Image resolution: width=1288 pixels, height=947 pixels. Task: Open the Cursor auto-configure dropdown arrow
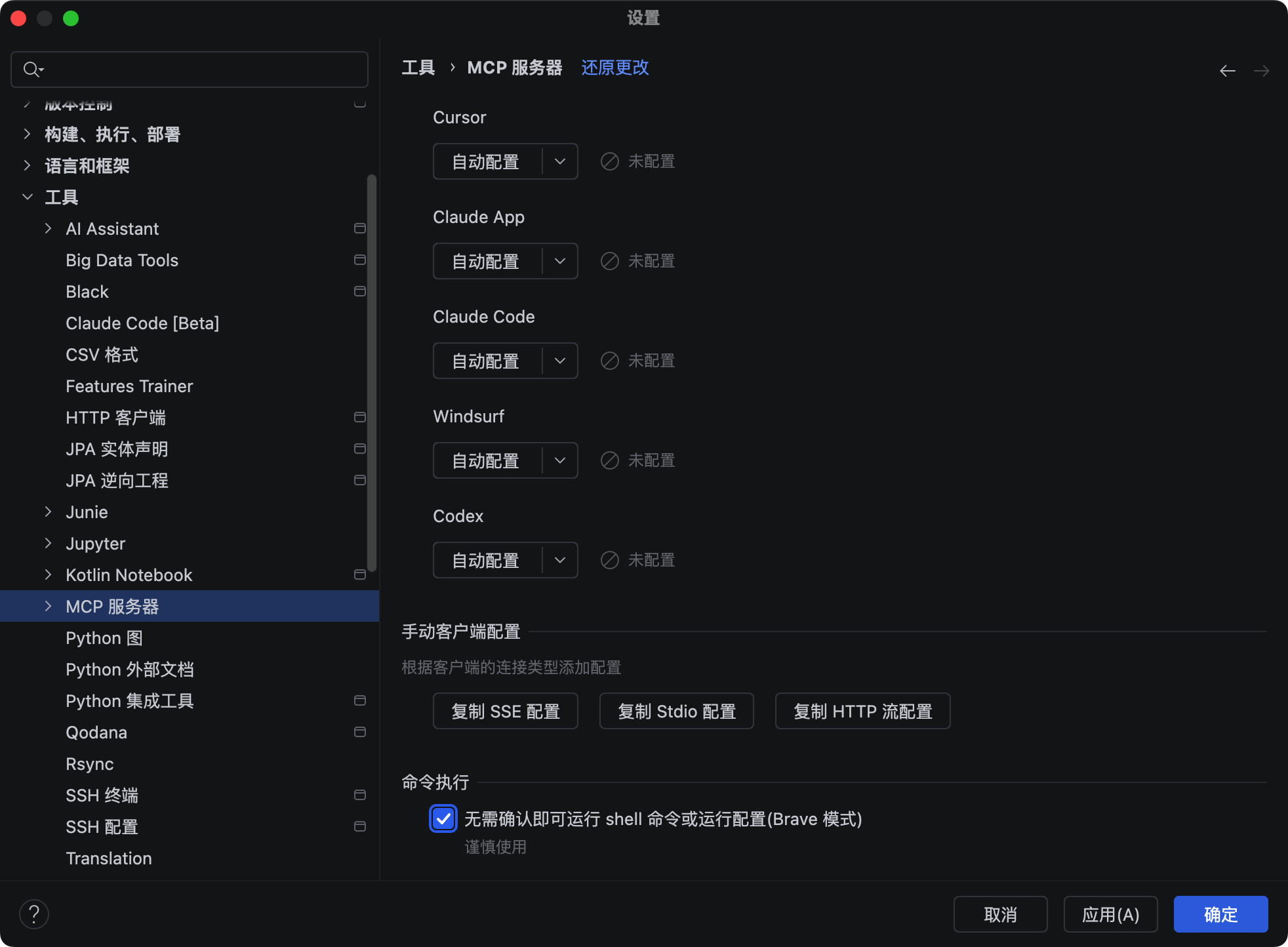pyautogui.click(x=559, y=161)
